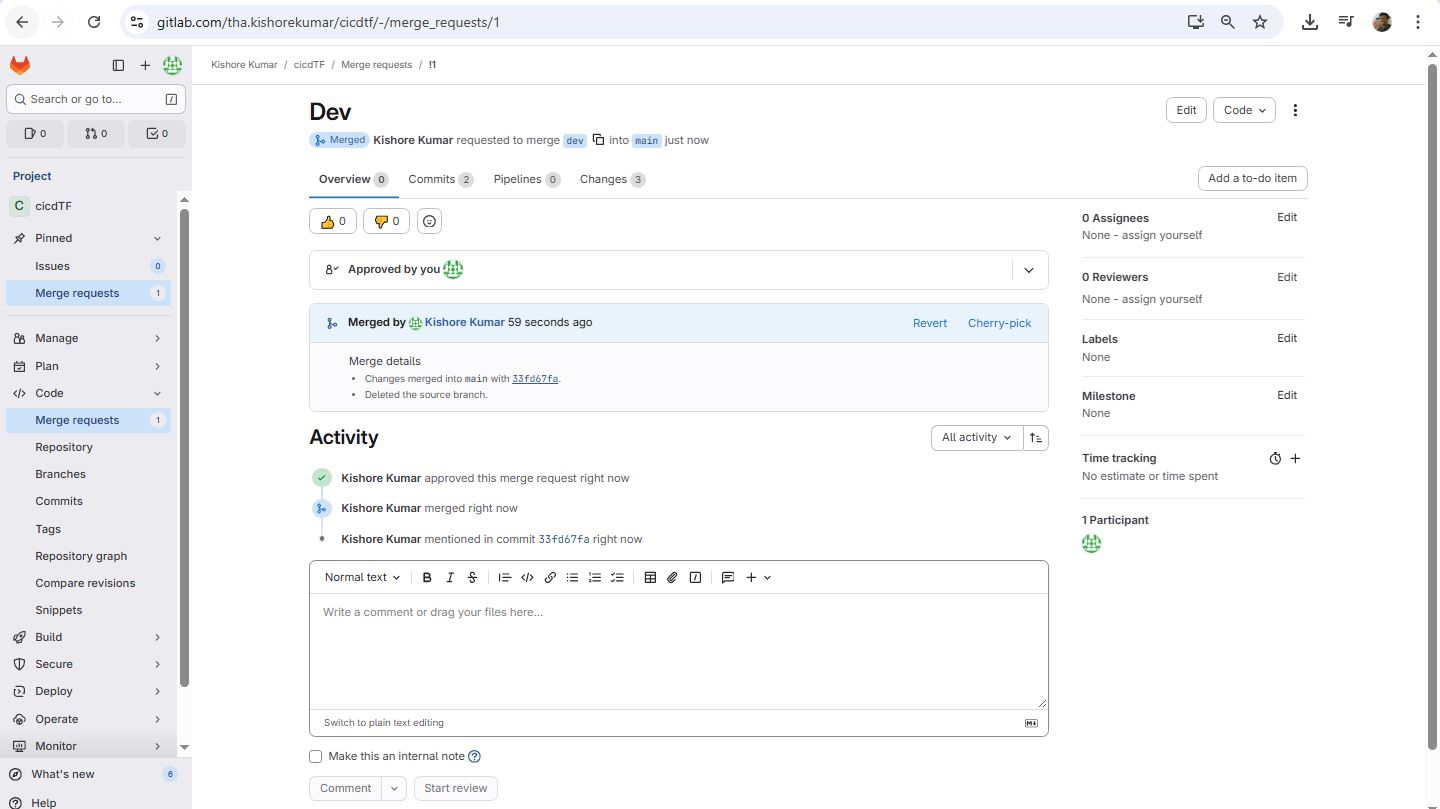The image size is (1440, 809).
Task: Start the time tracking timer icon
Action: 1275,459
